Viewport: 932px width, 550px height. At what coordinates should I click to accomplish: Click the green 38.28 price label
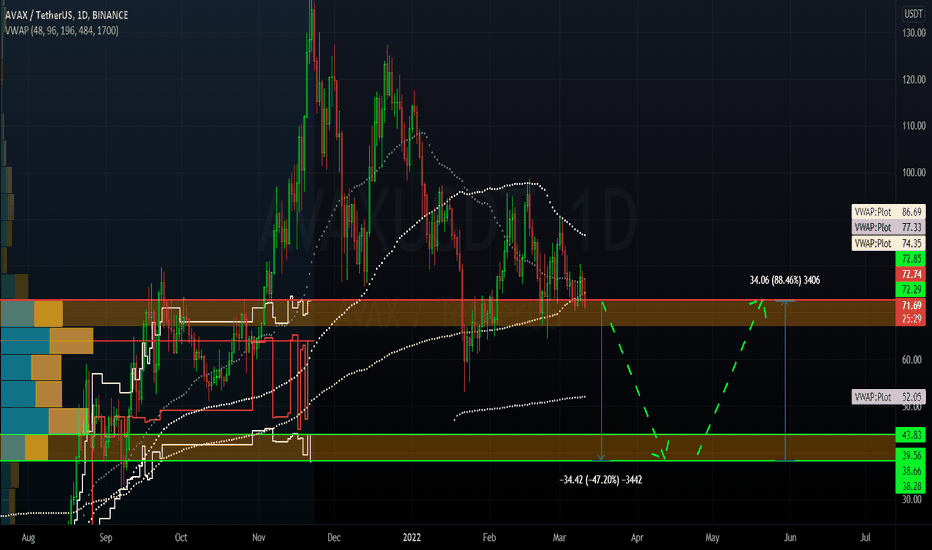coord(911,486)
